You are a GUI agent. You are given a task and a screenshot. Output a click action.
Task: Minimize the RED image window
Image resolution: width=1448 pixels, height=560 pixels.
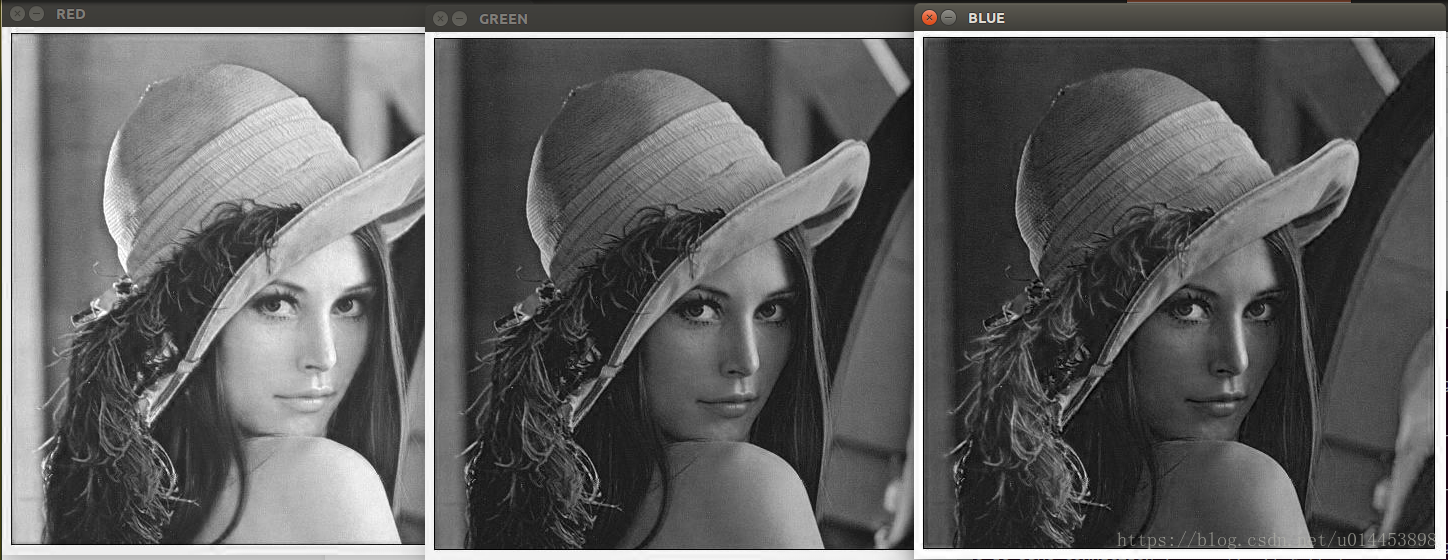click(x=37, y=14)
